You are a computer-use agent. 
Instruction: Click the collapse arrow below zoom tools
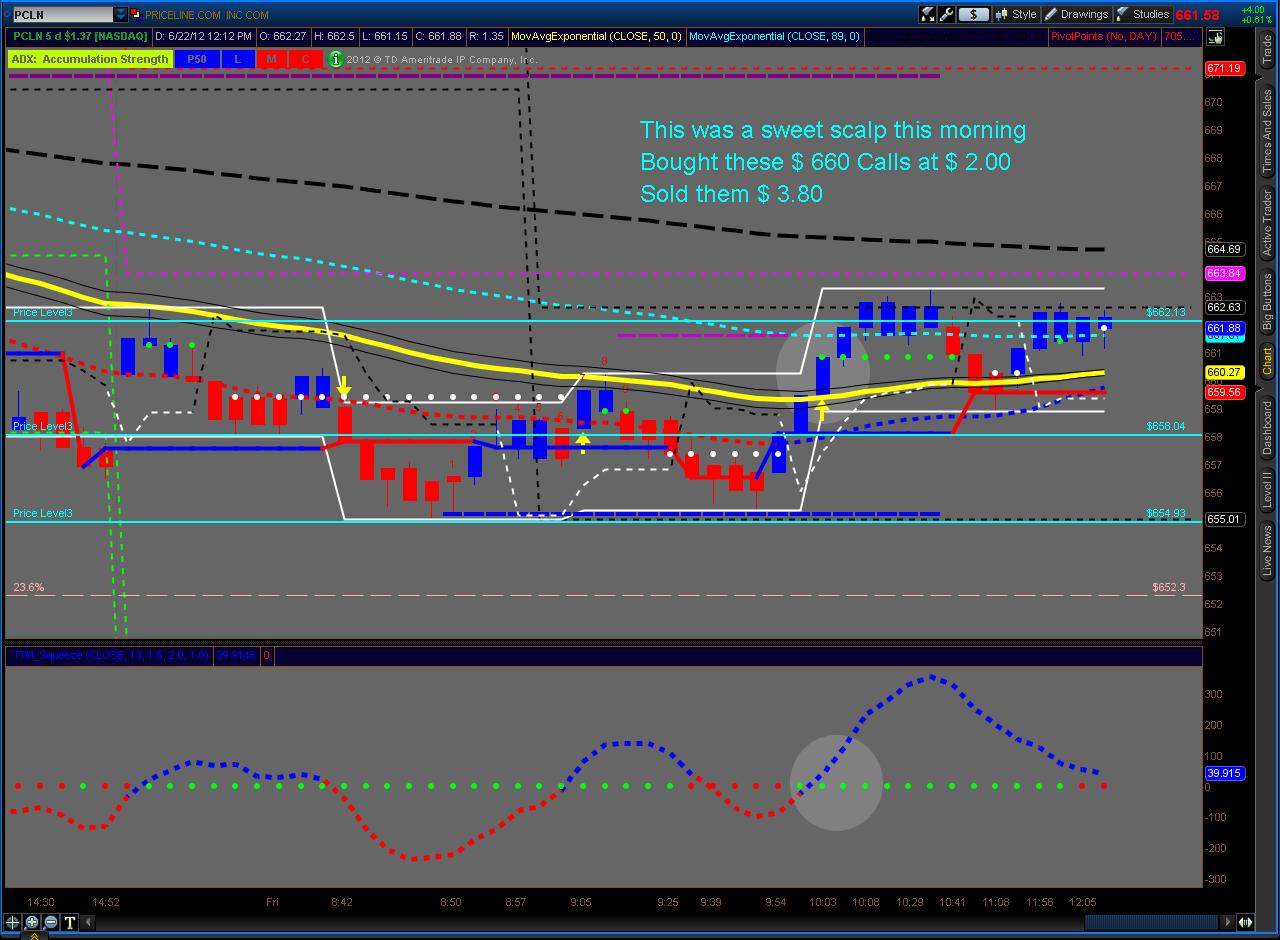(x=33, y=936)
